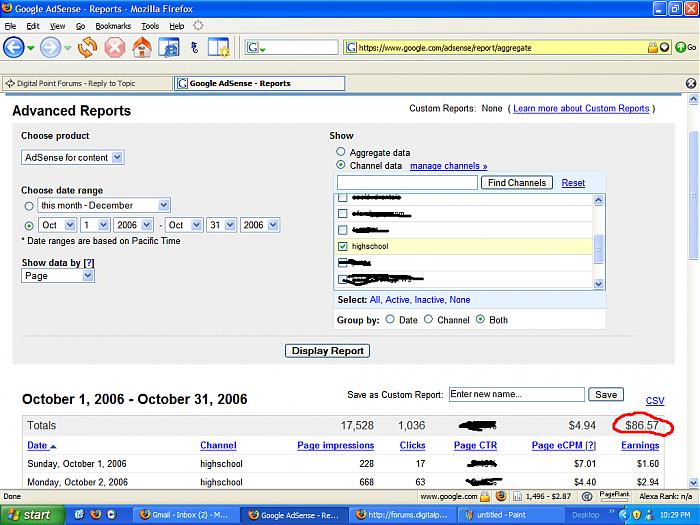Click the Forward arrow button
This screenshot has width=700, height=525.
(50, 47)
